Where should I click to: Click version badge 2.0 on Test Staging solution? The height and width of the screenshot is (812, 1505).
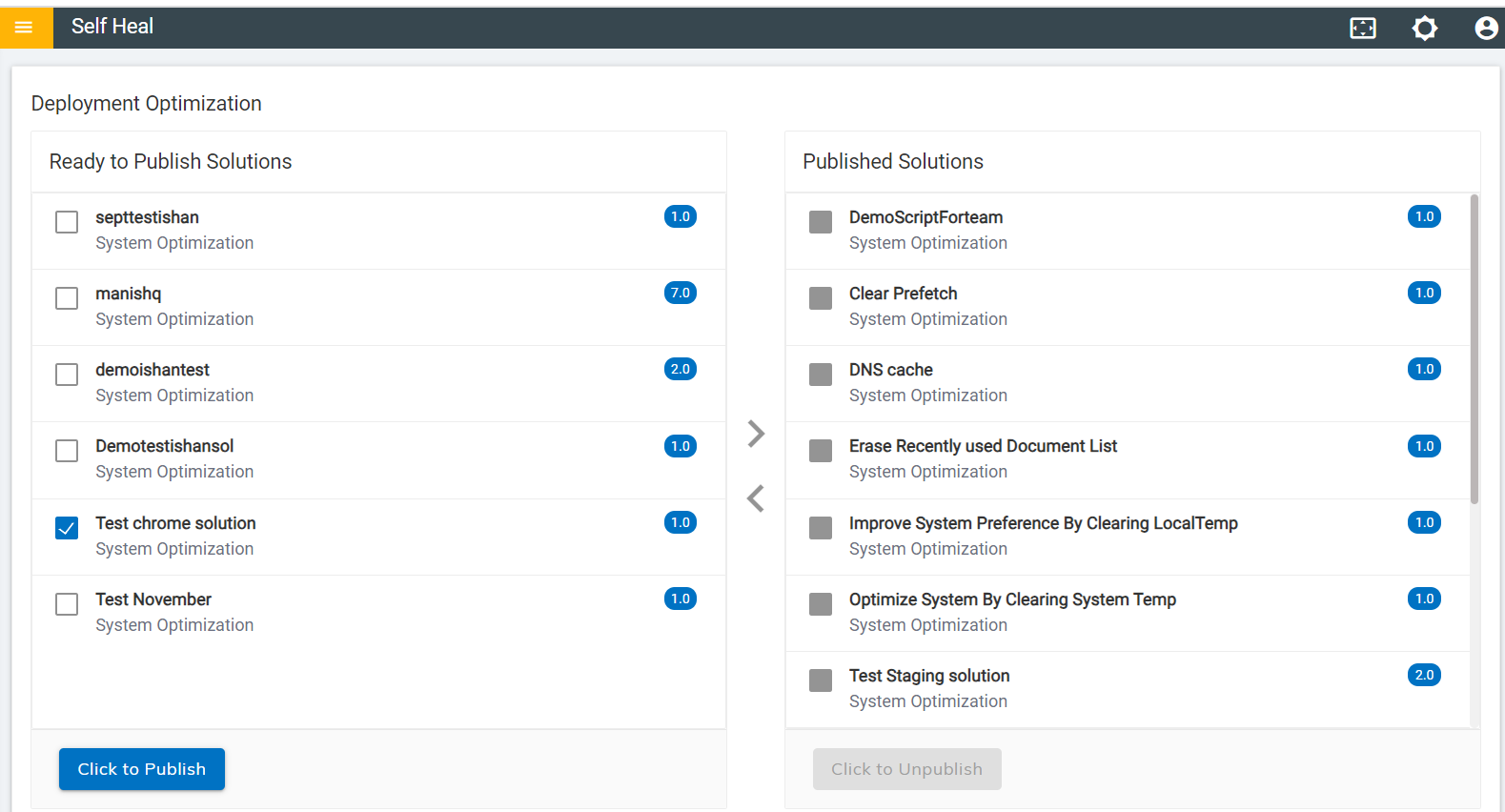(1424, 675)
